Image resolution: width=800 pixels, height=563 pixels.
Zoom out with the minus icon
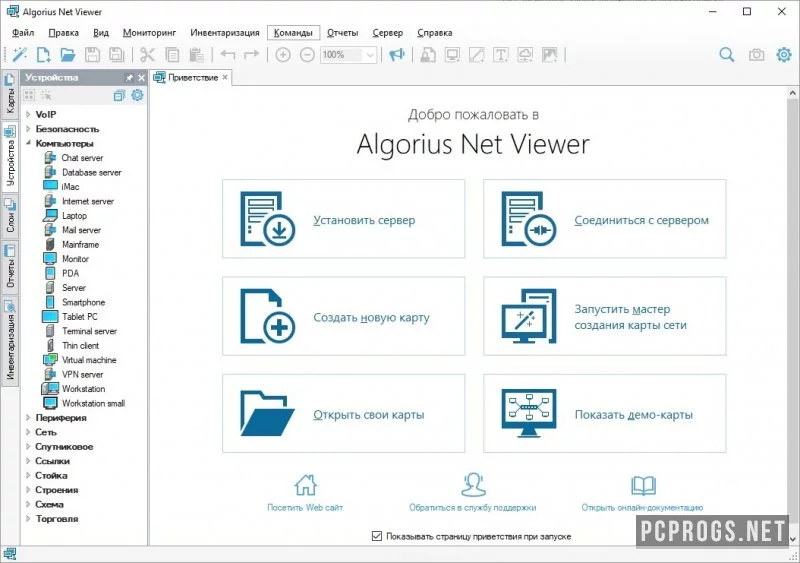[307, 55]
